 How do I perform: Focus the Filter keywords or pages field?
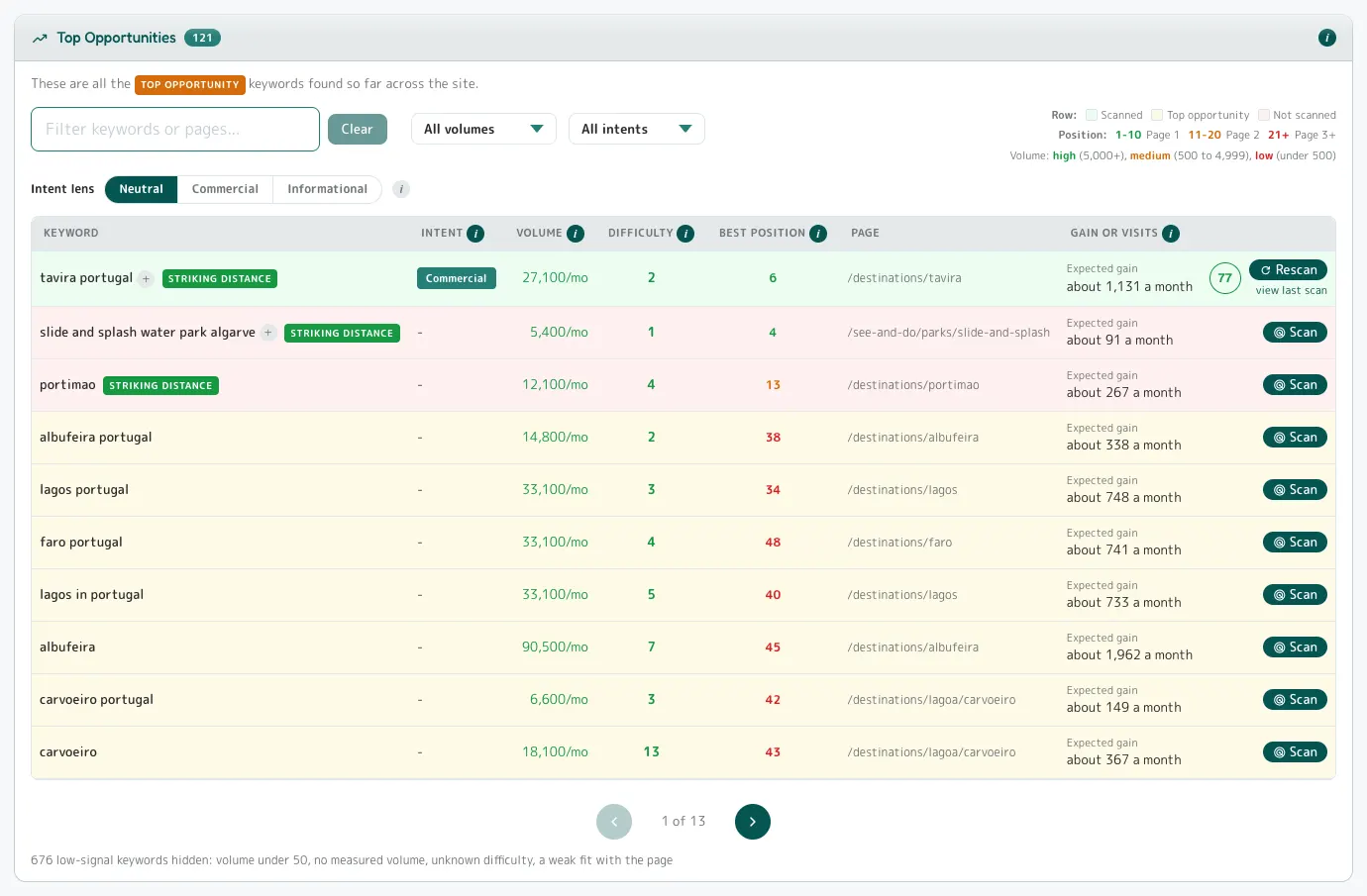175,130
